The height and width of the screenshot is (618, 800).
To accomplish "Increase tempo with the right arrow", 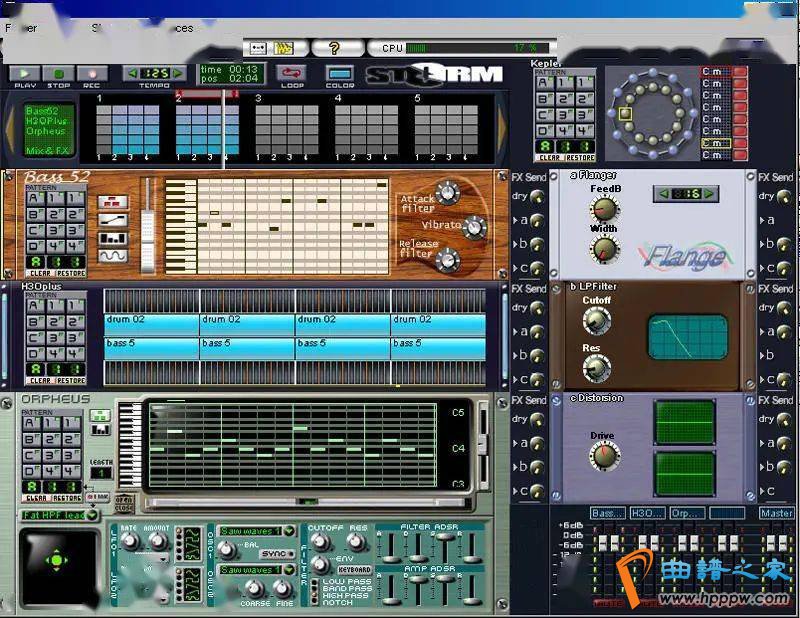I will [178, 73].
